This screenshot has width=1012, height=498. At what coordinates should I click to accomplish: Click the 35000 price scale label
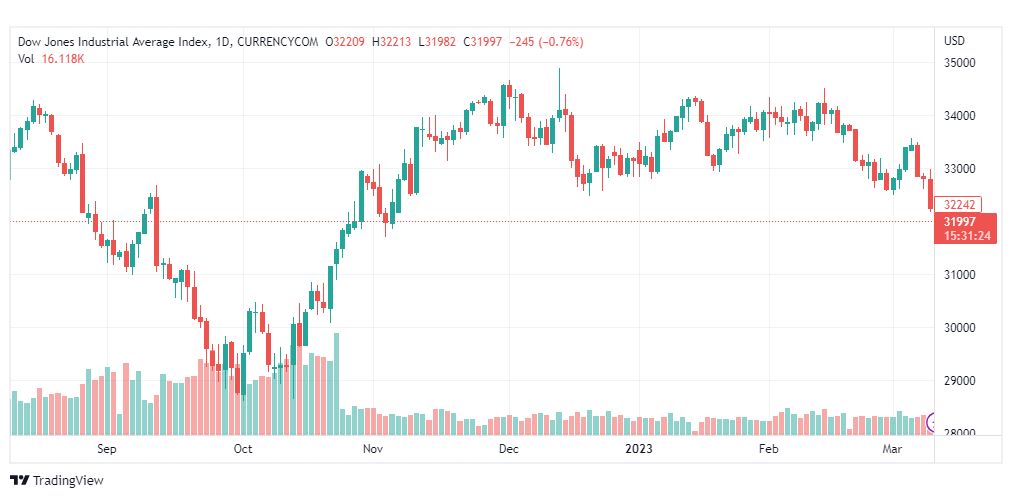tap(960, 63)
